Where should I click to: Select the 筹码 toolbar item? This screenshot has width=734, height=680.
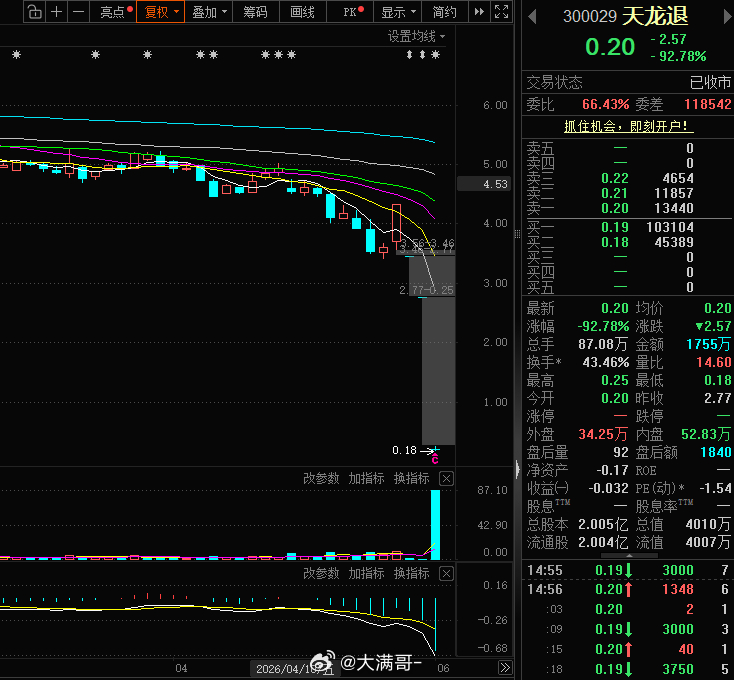pos(256,11)
